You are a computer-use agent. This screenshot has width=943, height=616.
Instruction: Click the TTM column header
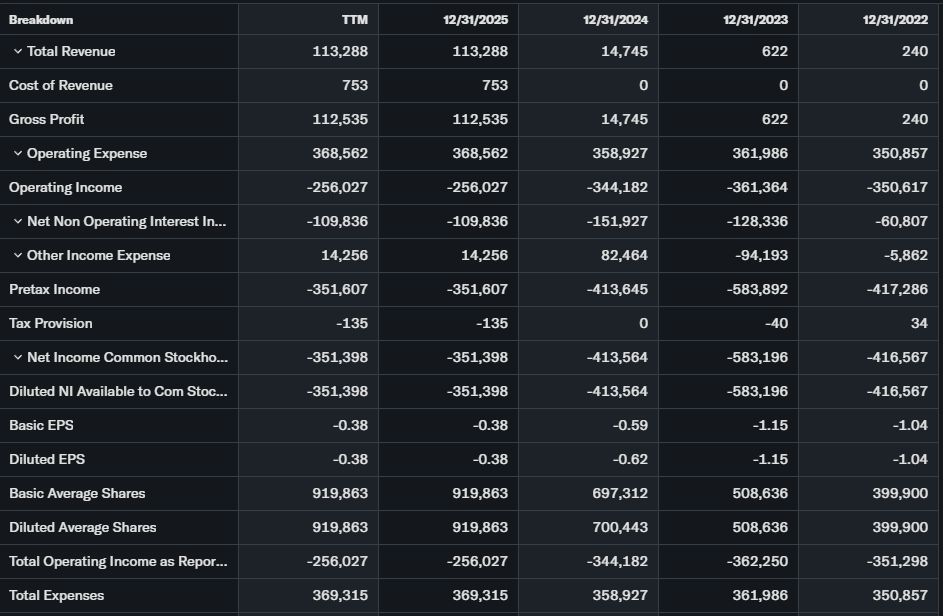(x=354, y=20)
